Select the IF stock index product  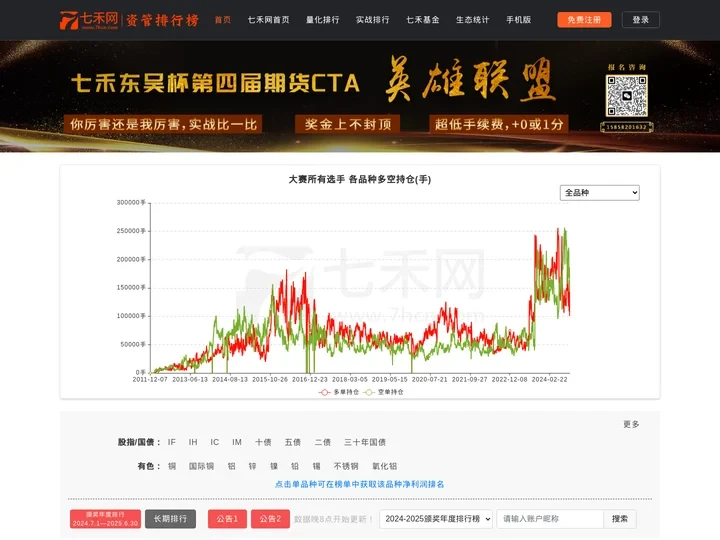point(172,442)
